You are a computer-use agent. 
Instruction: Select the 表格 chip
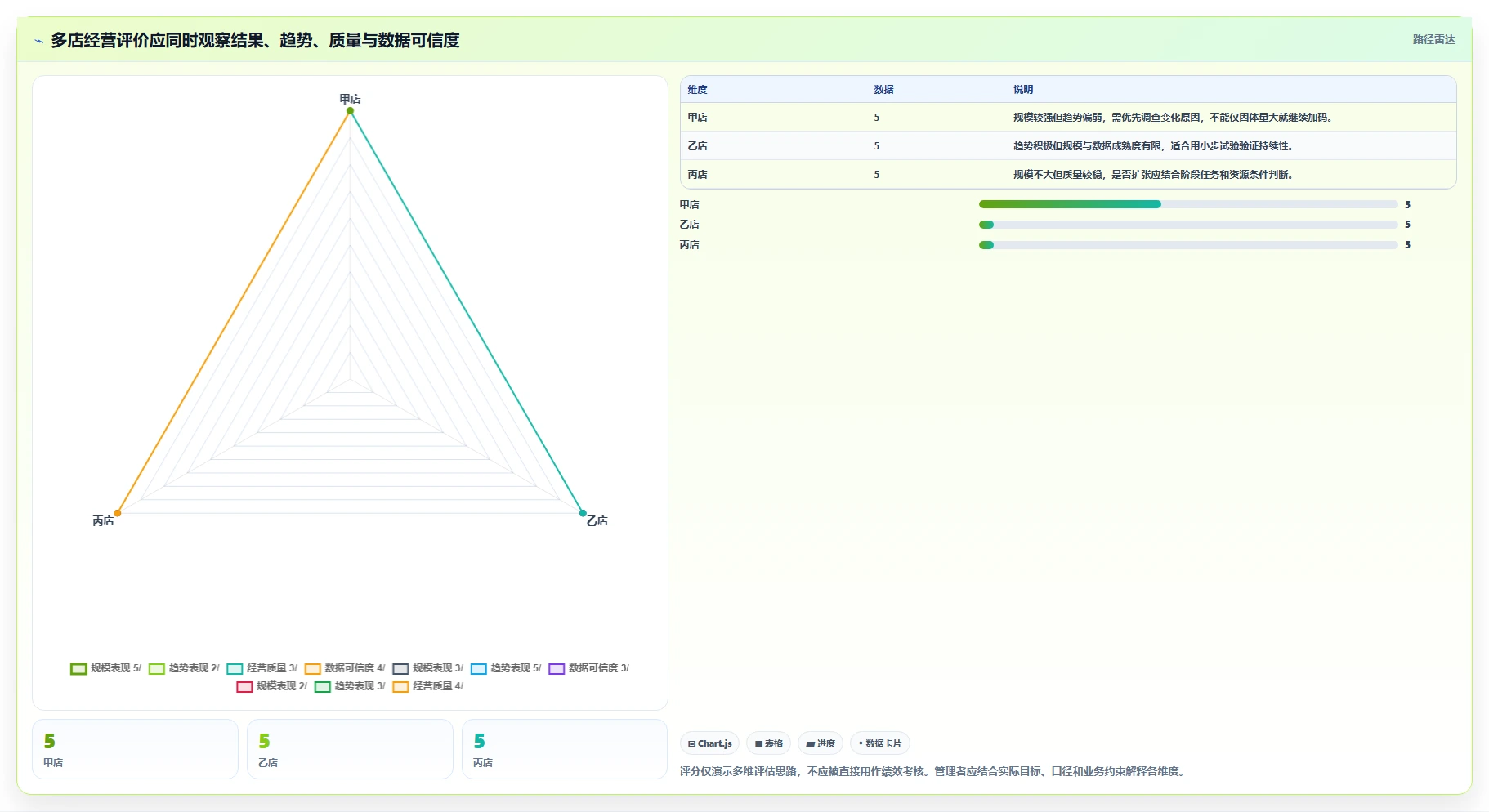coord(768,743)
